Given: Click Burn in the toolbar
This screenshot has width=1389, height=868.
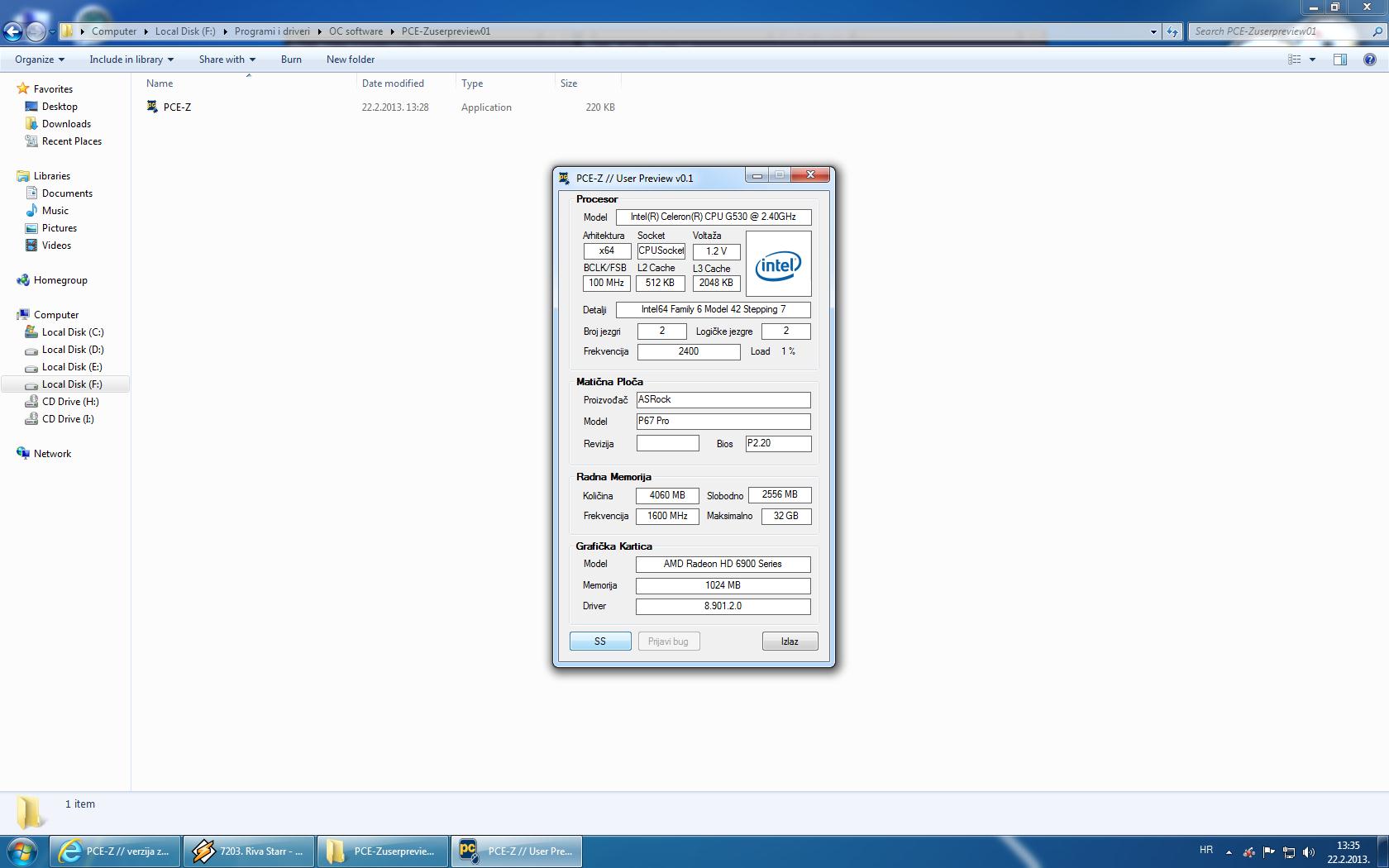Looking at the screenshot, I should pos(291,60).
